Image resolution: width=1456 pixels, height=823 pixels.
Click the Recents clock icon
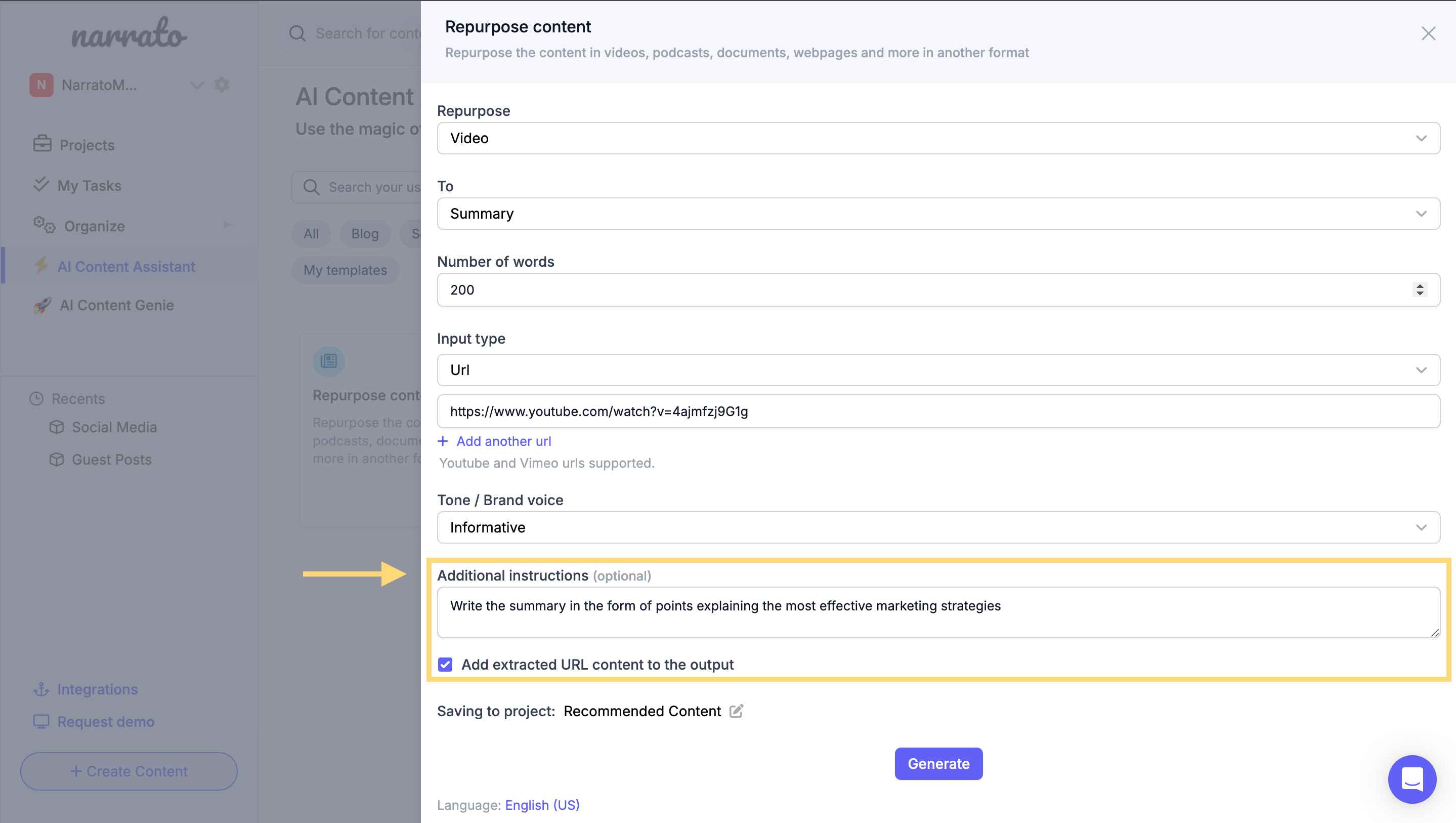pos(36,399)
